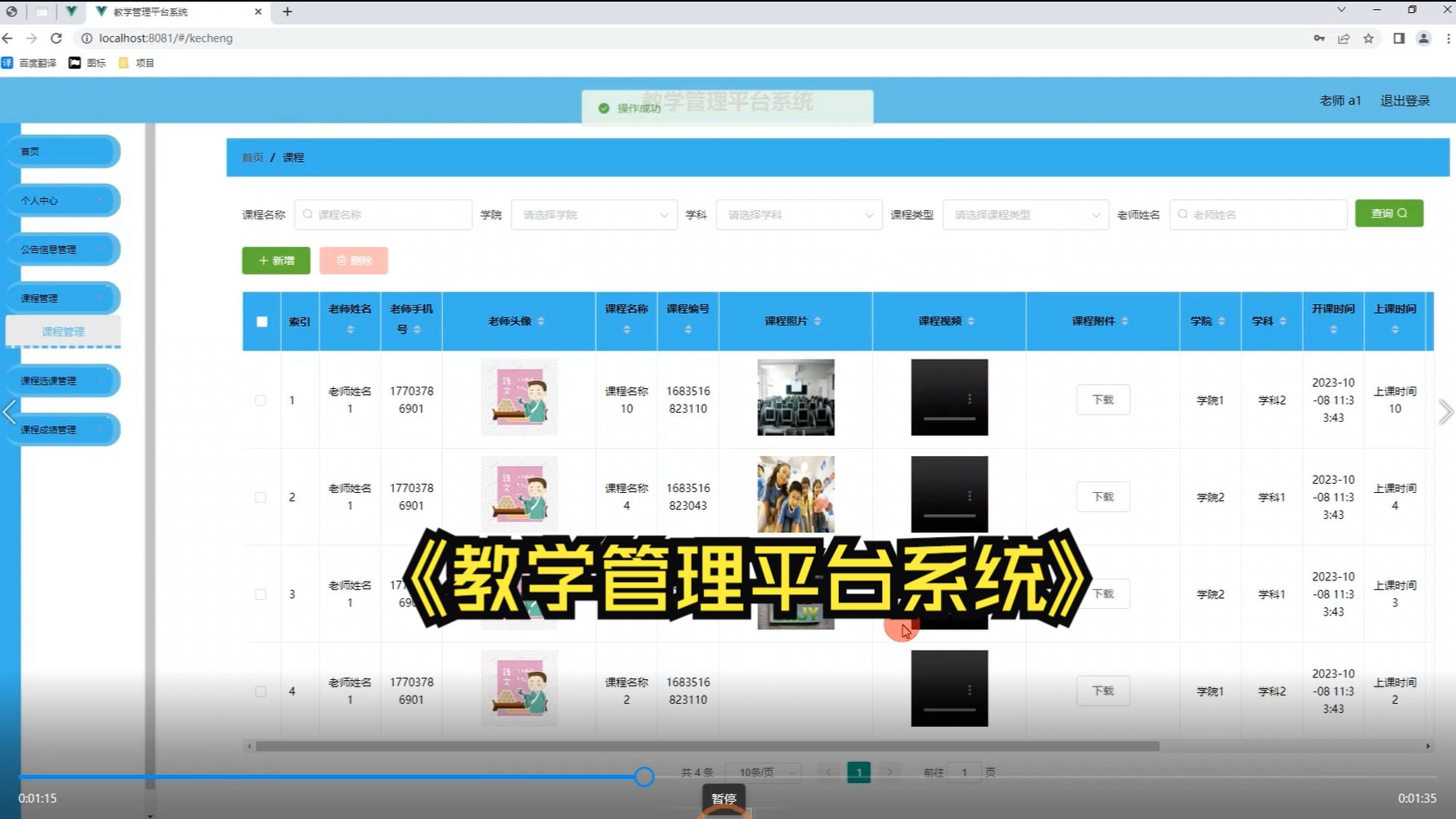
Task: Open the 图标 bookmark
Action: [87, 63]
